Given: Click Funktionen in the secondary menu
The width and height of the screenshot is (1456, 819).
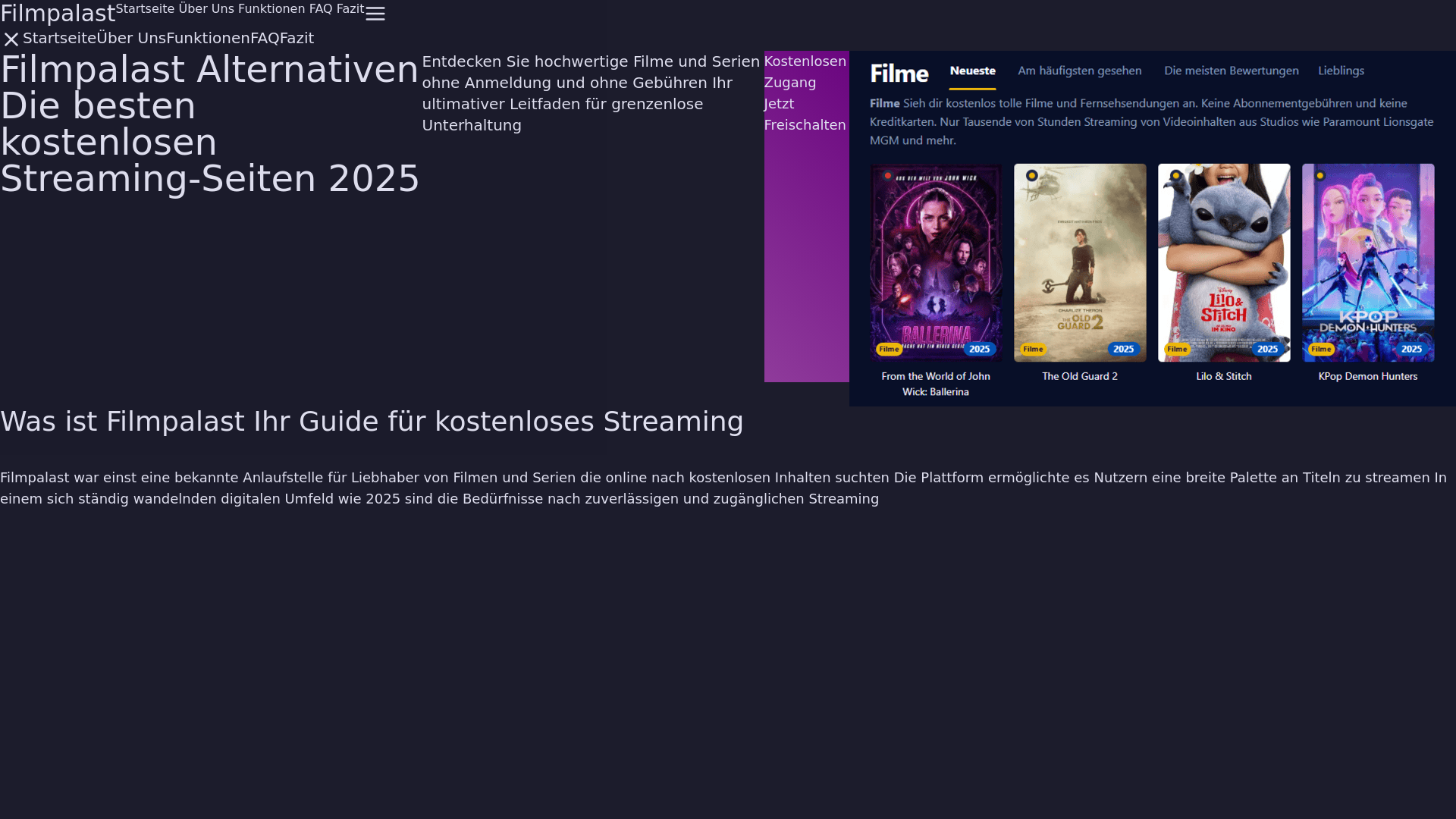Looking at the screenshot, I should coord(208,38).
